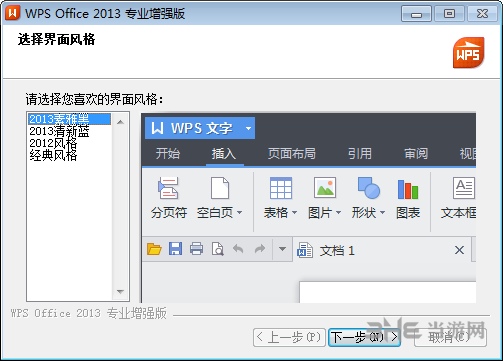
Task: Insert a page break with the 分页符 icon
Action: coord(168,188)
